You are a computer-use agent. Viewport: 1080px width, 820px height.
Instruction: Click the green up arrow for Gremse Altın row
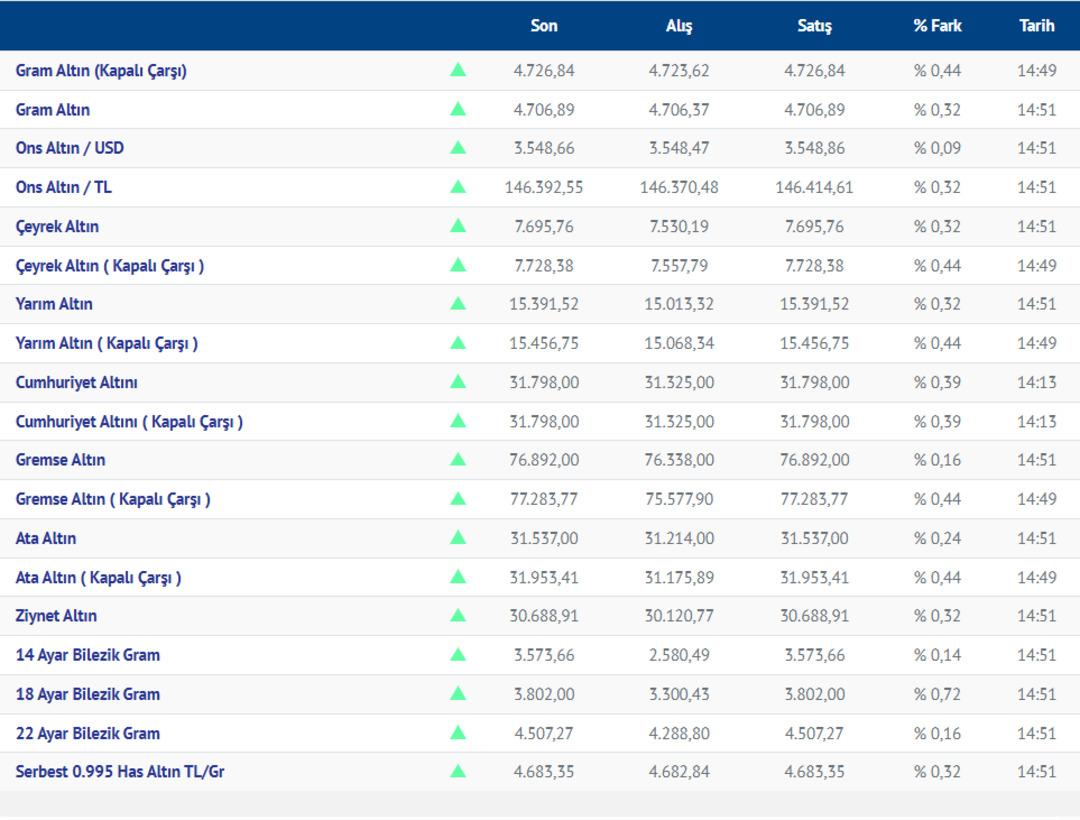[458, 459]
